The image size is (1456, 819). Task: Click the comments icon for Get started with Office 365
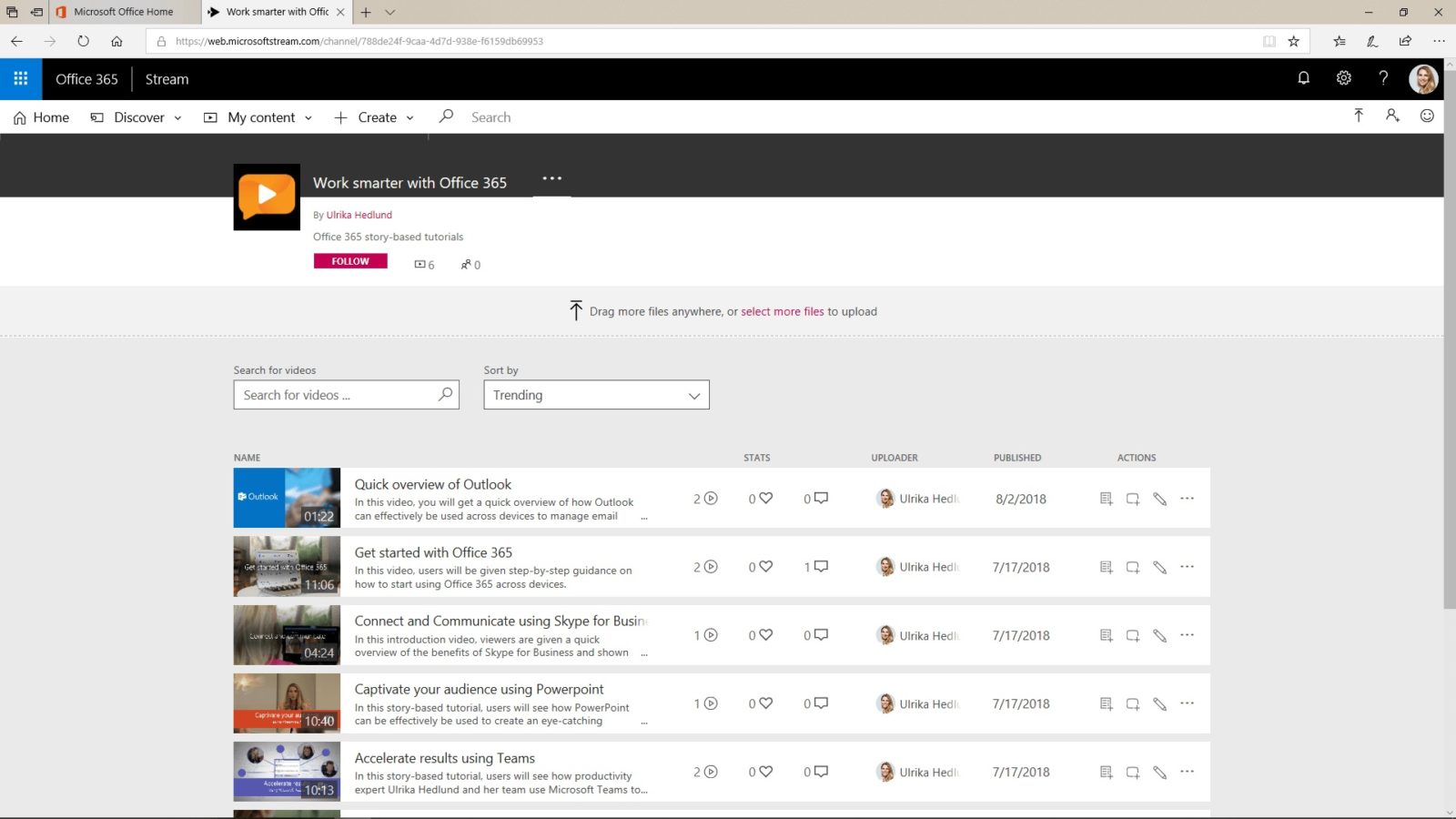tap(821, 566)
